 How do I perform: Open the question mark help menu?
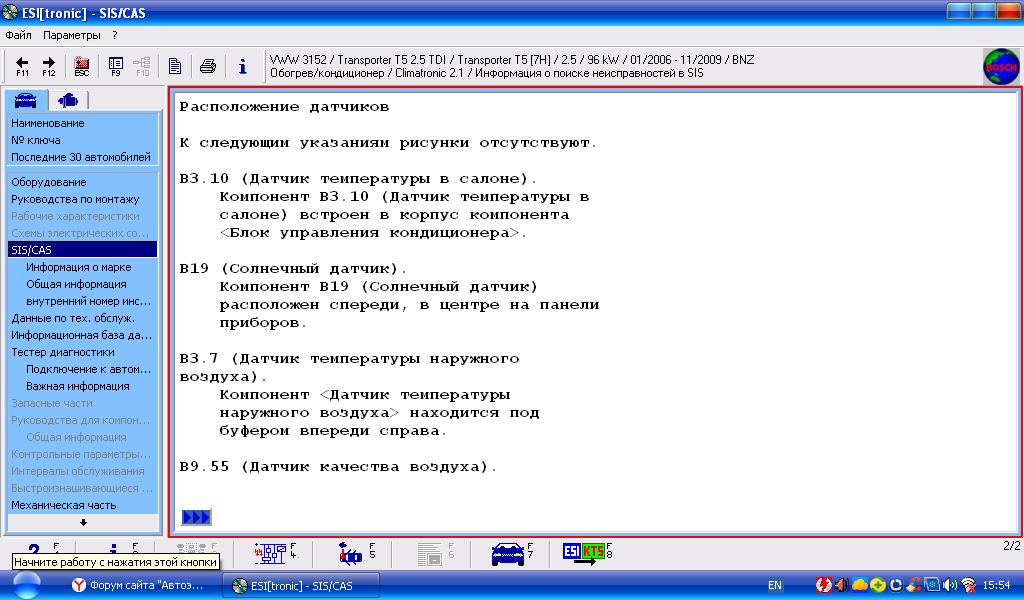pyautogui.click(x=114, y=35)
